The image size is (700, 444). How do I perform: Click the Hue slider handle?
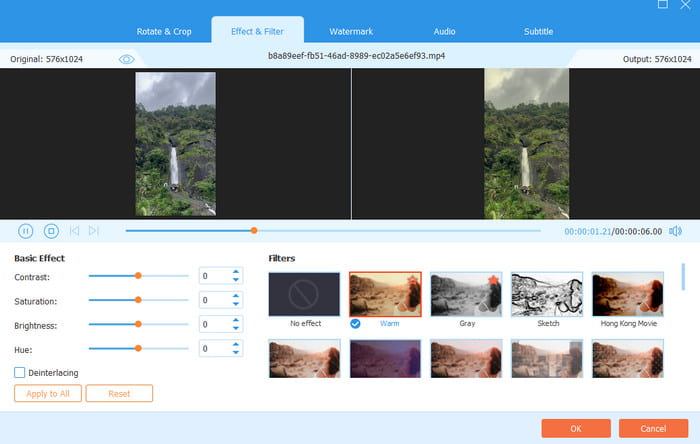[138, 348]
